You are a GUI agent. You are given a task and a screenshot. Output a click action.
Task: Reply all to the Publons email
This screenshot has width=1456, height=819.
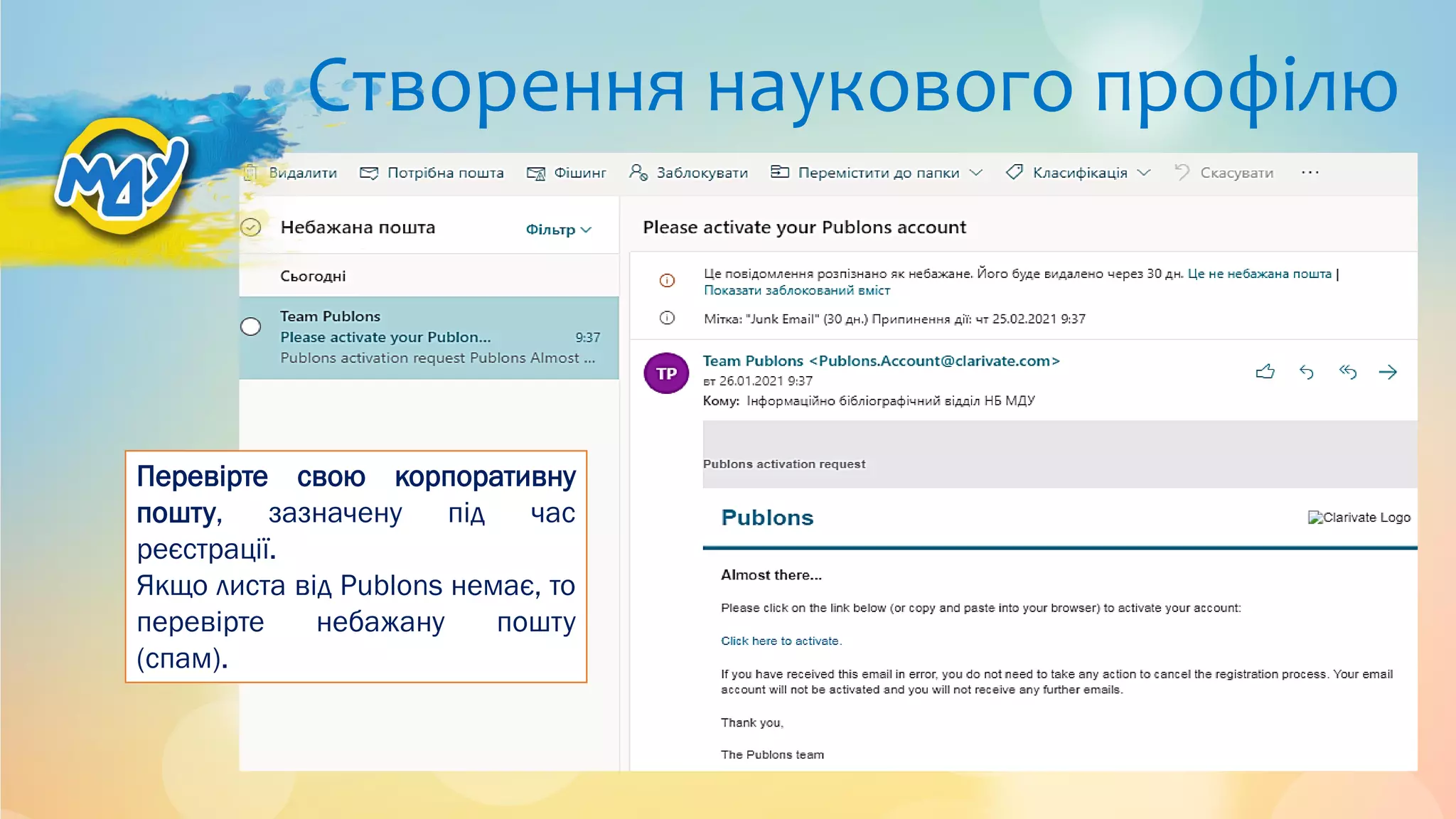[x=1348, y=372]
